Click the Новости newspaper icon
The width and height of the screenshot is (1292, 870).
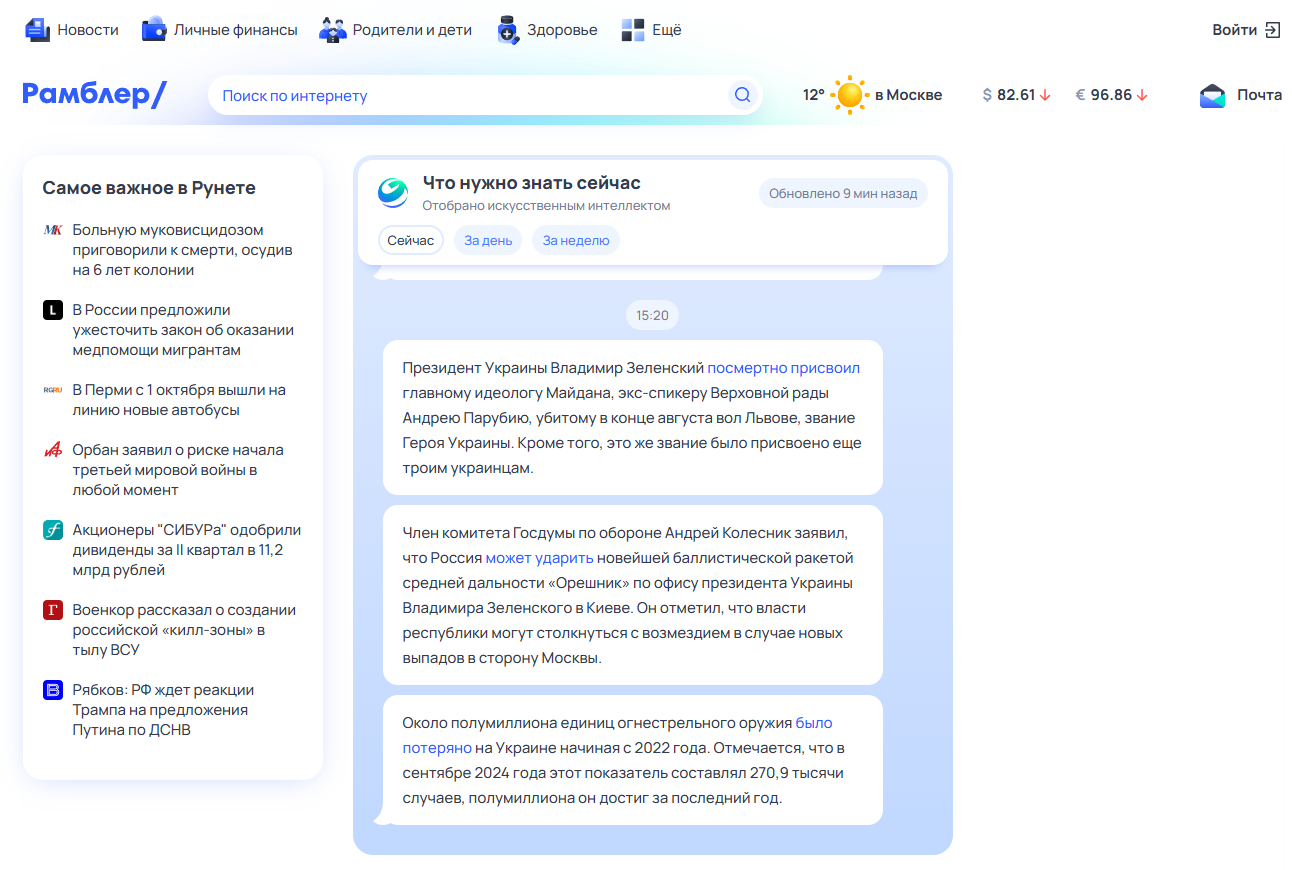tap(37, 30)
